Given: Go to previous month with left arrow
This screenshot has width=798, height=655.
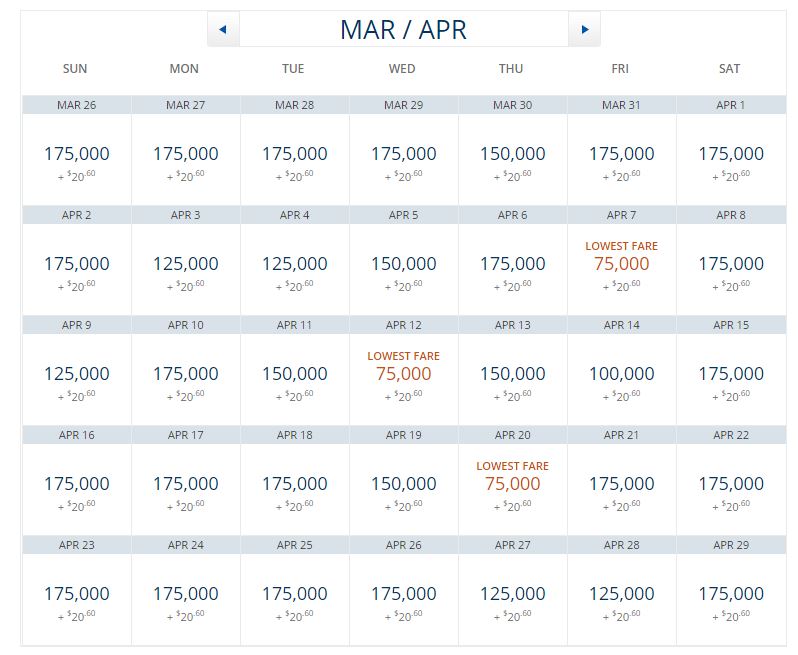Looking at the screenshot, I should click(x=223, y=30).
